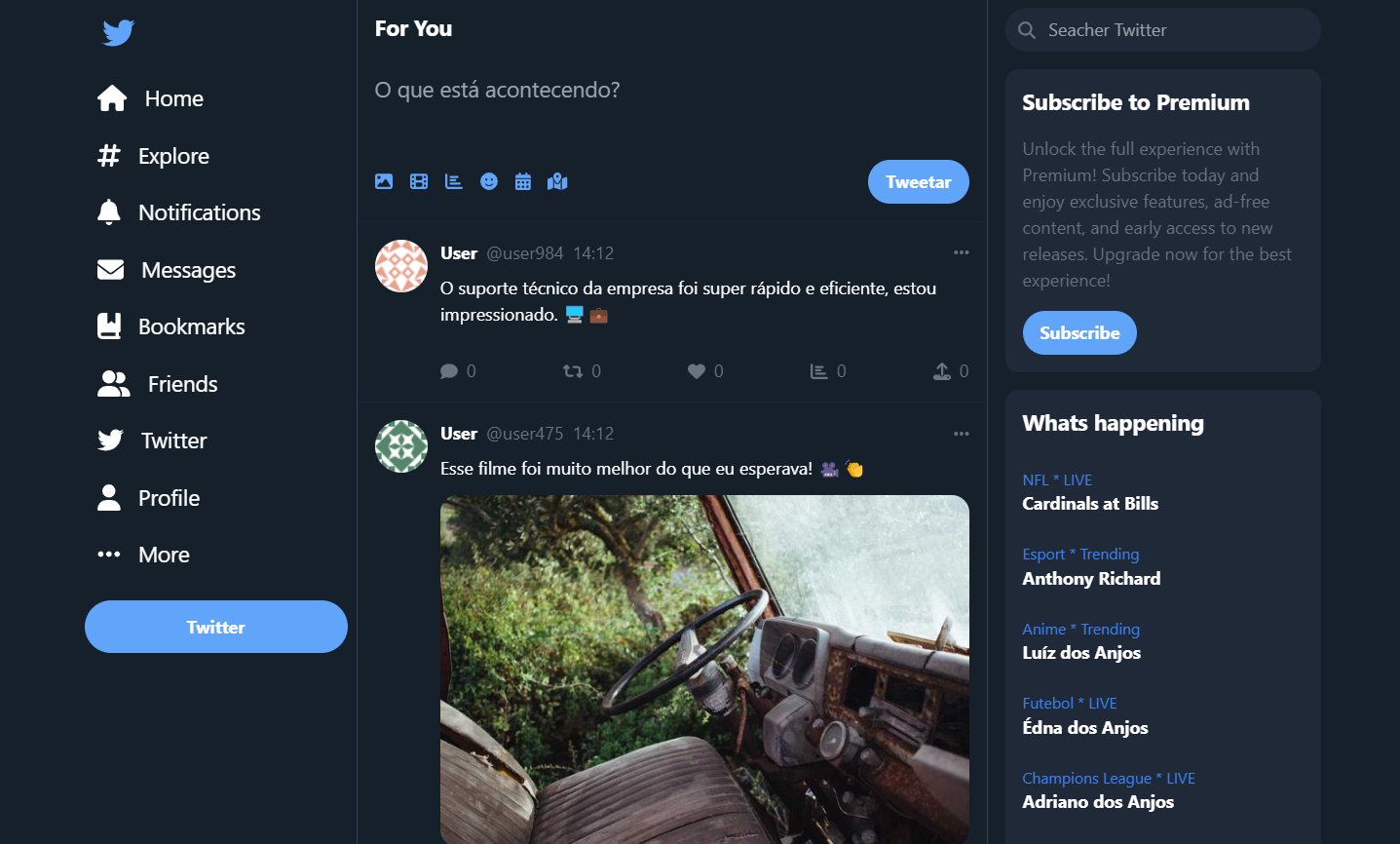The image size is (1400, 844).
Task: Click the Seacher Twitter search field
Action: click(x=1163, y=30)
